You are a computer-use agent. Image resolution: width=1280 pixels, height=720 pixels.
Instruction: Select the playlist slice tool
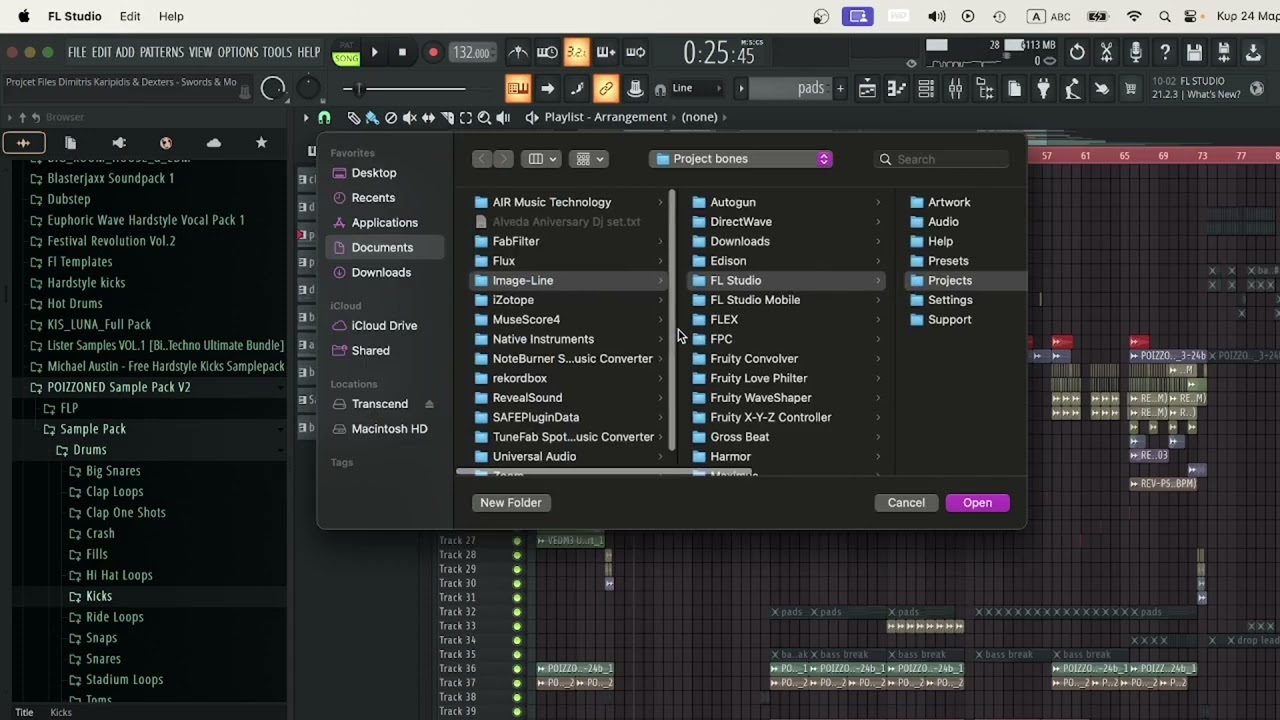click(447, 118)
